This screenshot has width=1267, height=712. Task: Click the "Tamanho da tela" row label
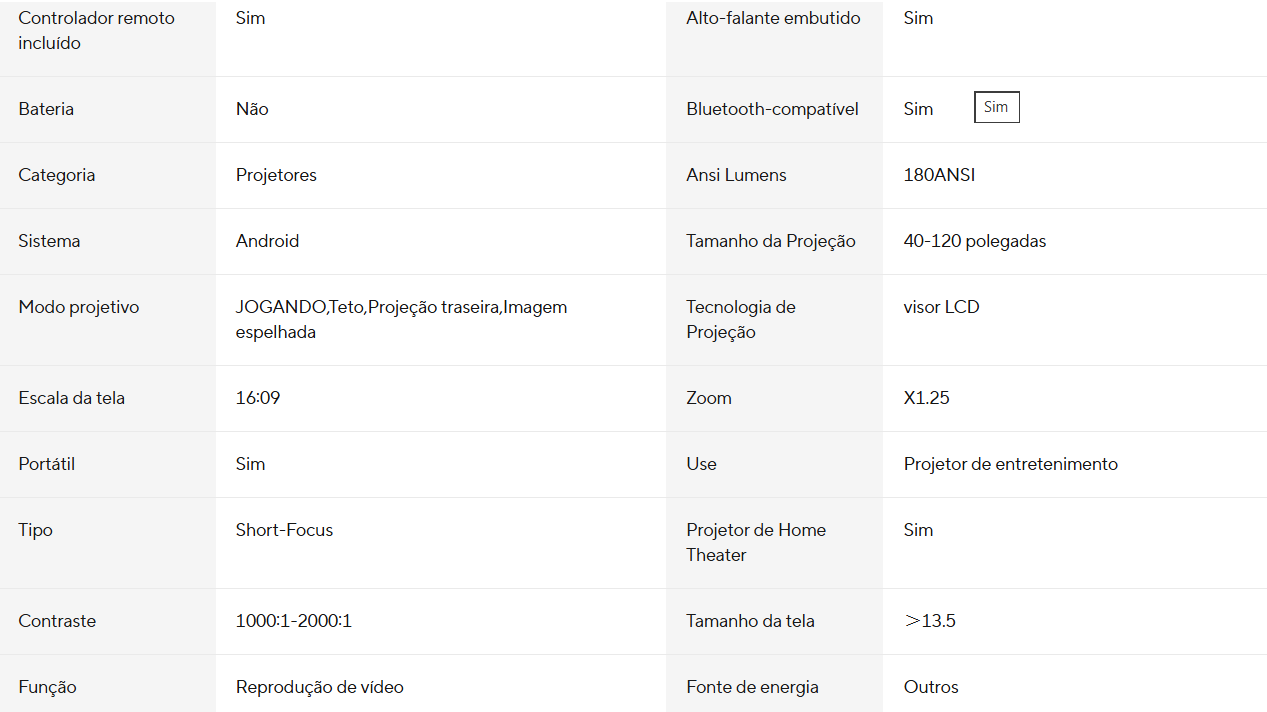click(750, 621)
